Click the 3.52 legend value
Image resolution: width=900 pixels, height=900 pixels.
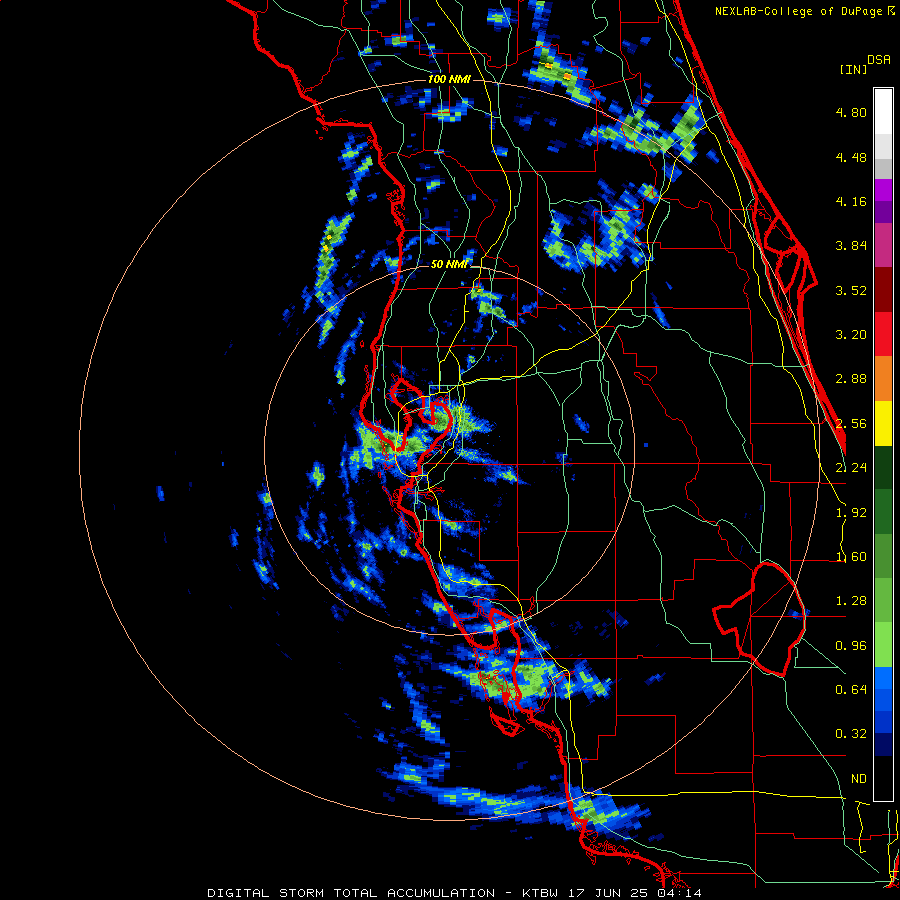tap(851, 290)
